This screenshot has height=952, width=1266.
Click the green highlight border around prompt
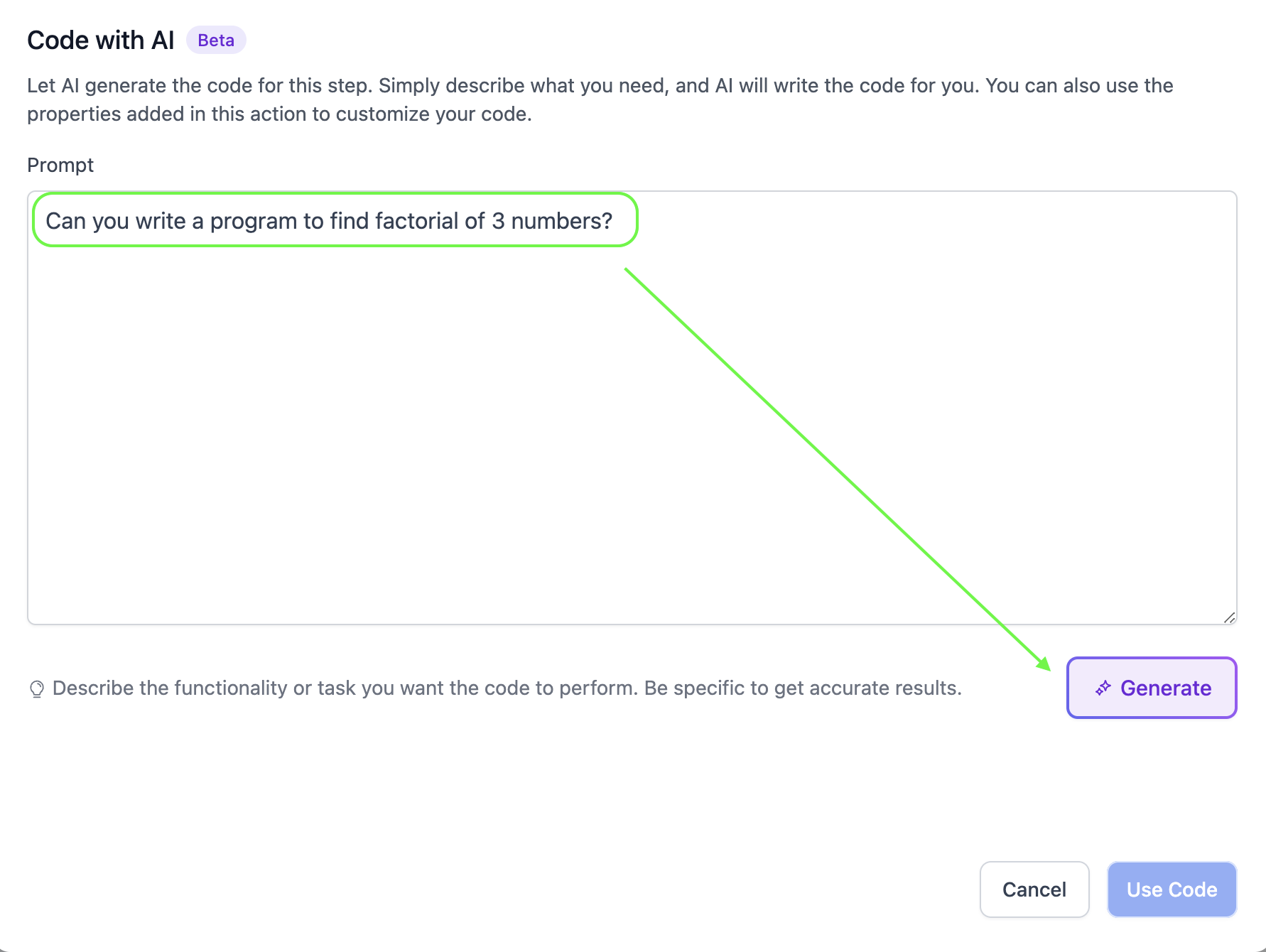[x=335, y=193]
